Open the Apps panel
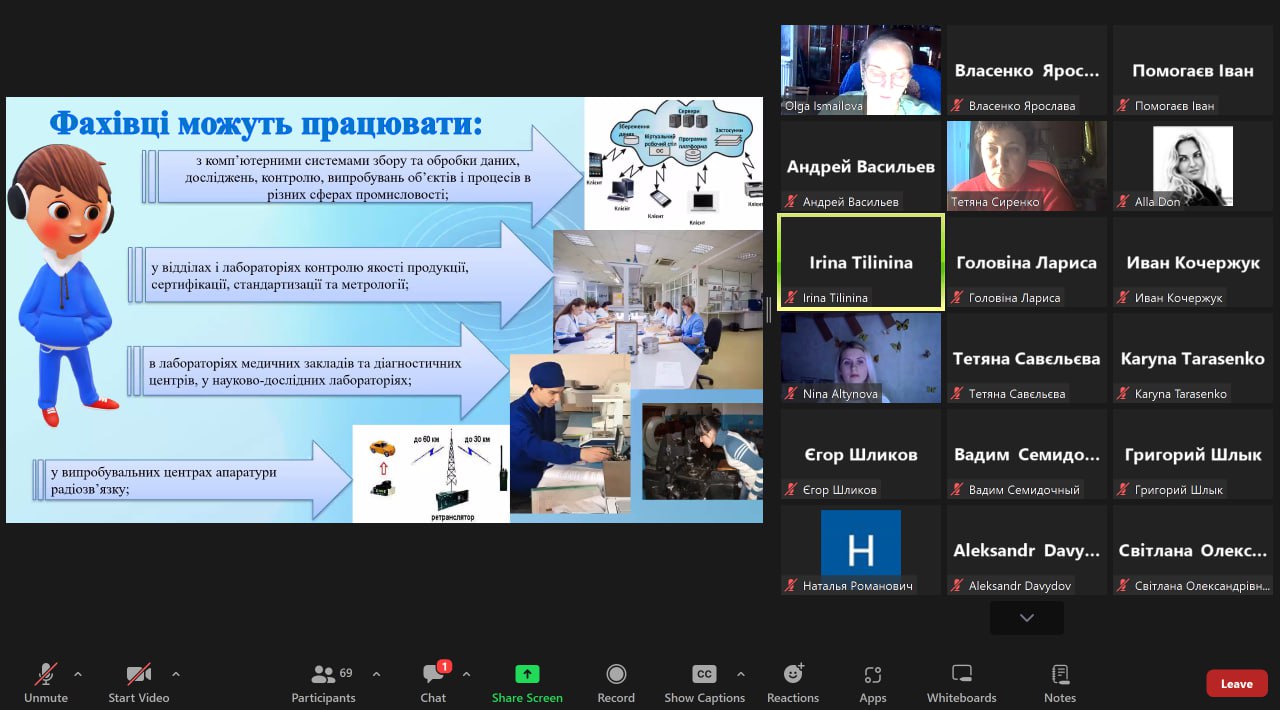1280x710 pixels. [x=873, y=683]
